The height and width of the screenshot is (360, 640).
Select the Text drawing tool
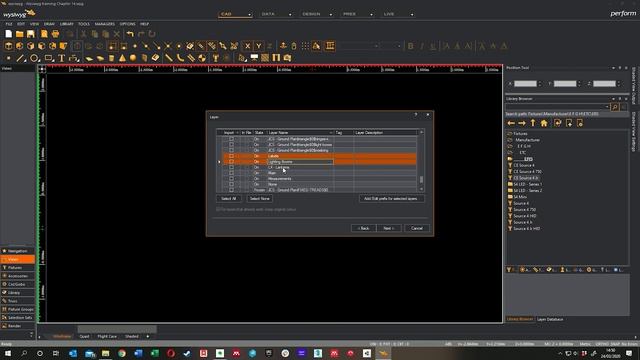tap(61, 58)
